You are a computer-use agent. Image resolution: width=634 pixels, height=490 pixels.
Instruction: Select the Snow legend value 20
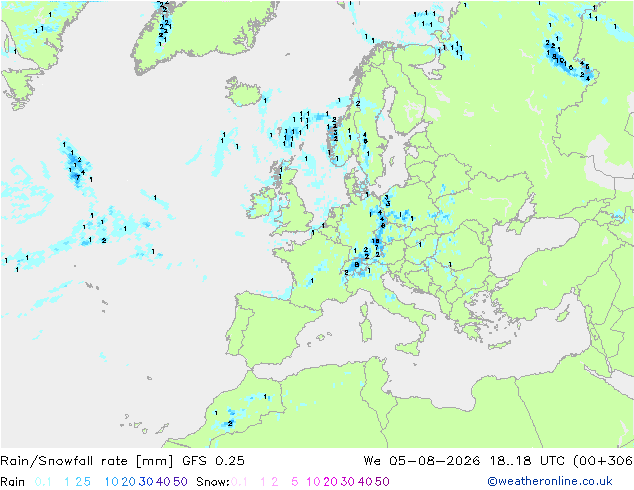330,482
